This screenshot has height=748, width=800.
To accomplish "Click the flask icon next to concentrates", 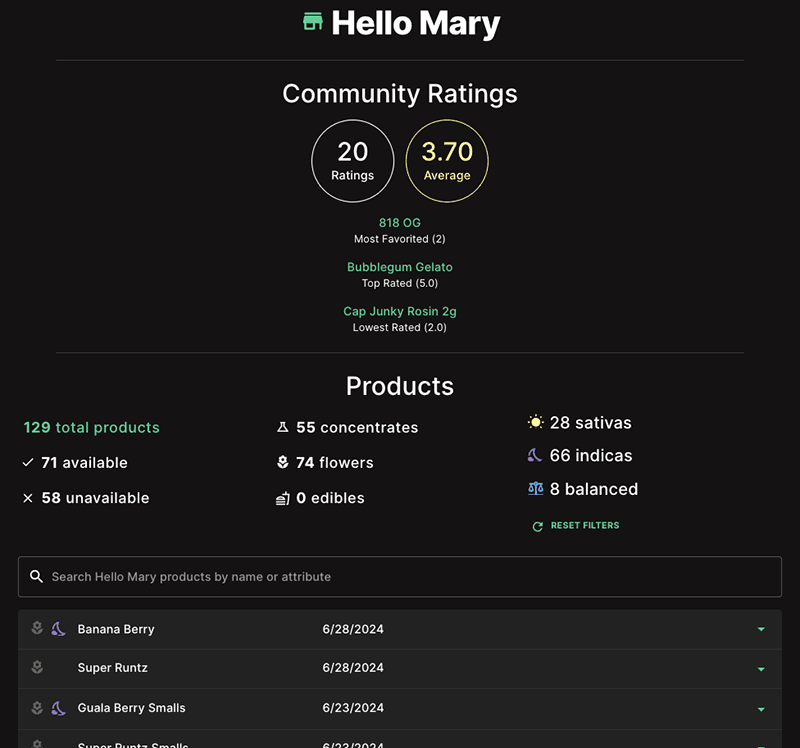I will point(283,427).
